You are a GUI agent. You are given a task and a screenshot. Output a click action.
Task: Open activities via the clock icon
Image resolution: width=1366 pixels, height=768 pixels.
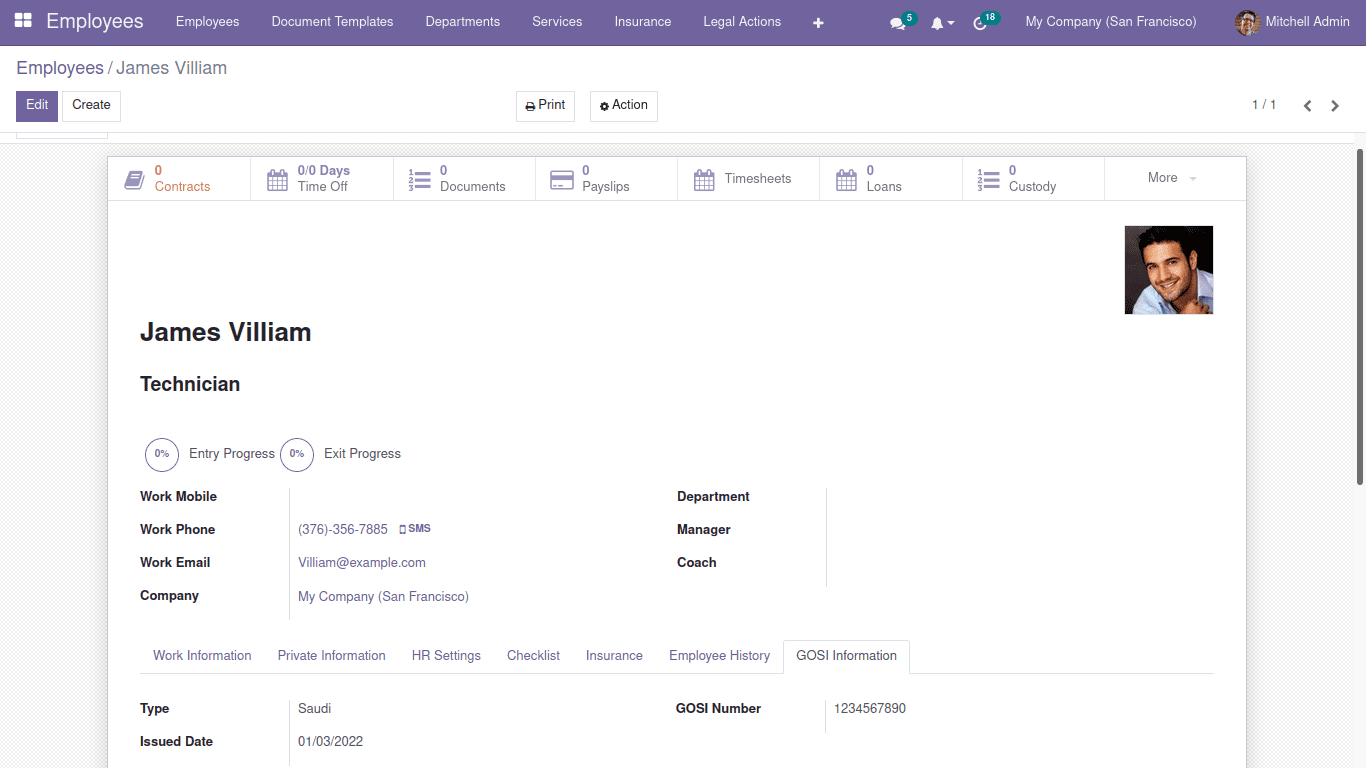pyautogui.click(x=981, y=22)
